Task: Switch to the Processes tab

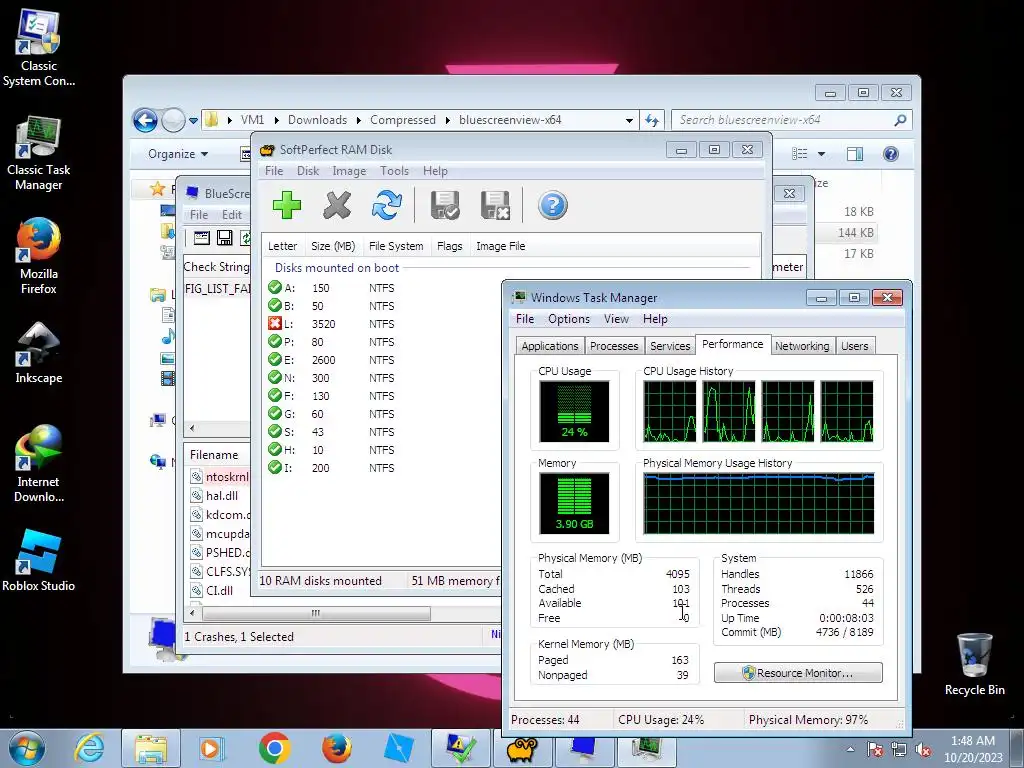Action: point(614,345)
